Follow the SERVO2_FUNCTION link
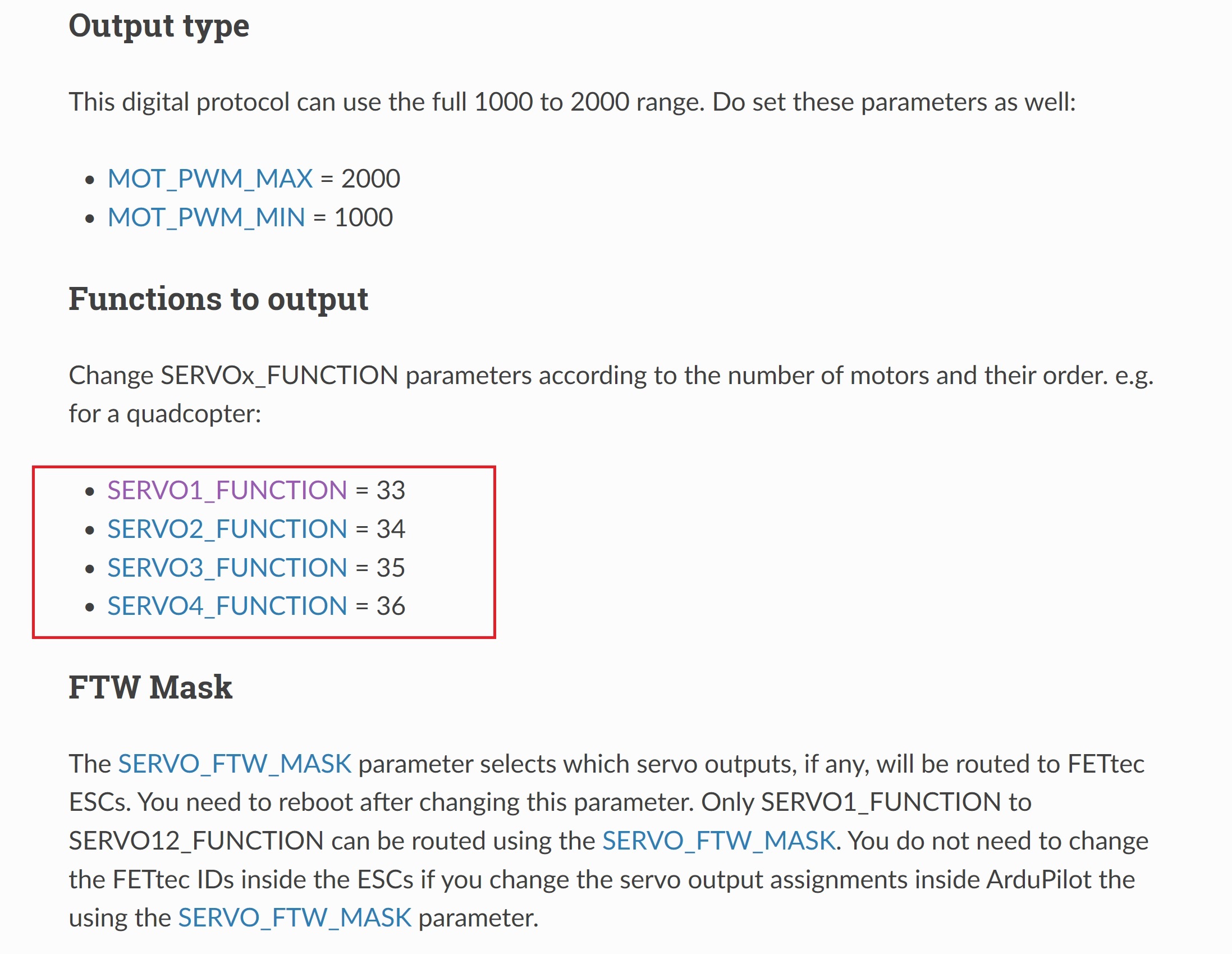The width and height of the screenshot is (1232, 954). pyautogui.click(x=227, y=529)
